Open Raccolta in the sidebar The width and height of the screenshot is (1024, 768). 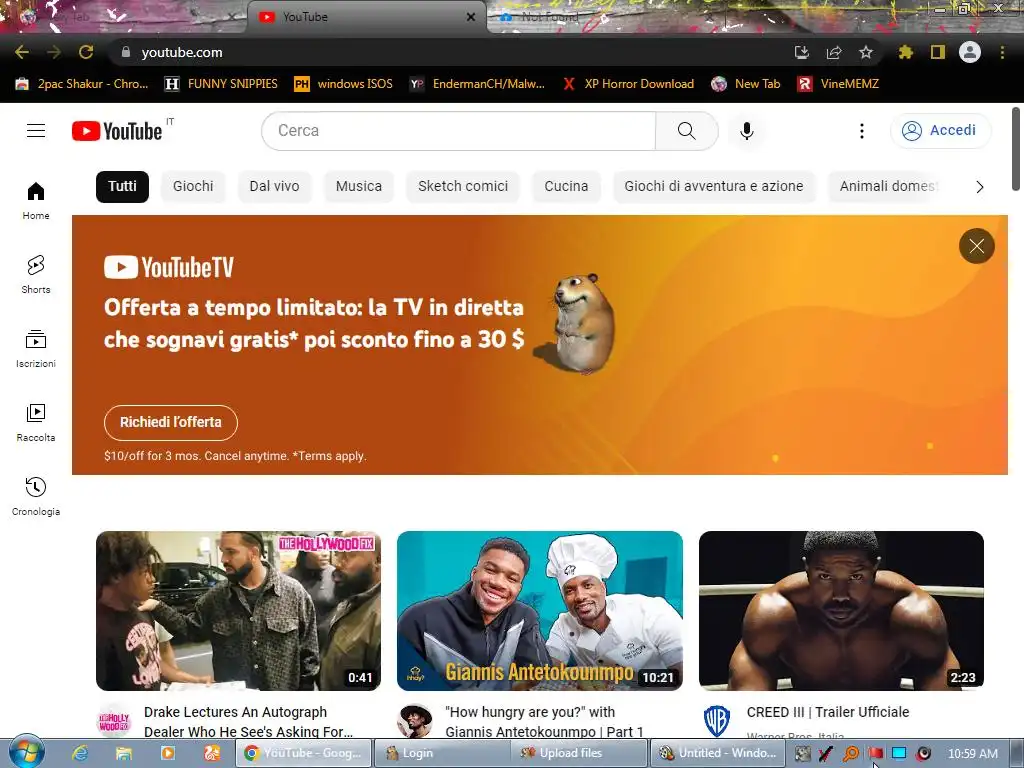tap(36, 423)
